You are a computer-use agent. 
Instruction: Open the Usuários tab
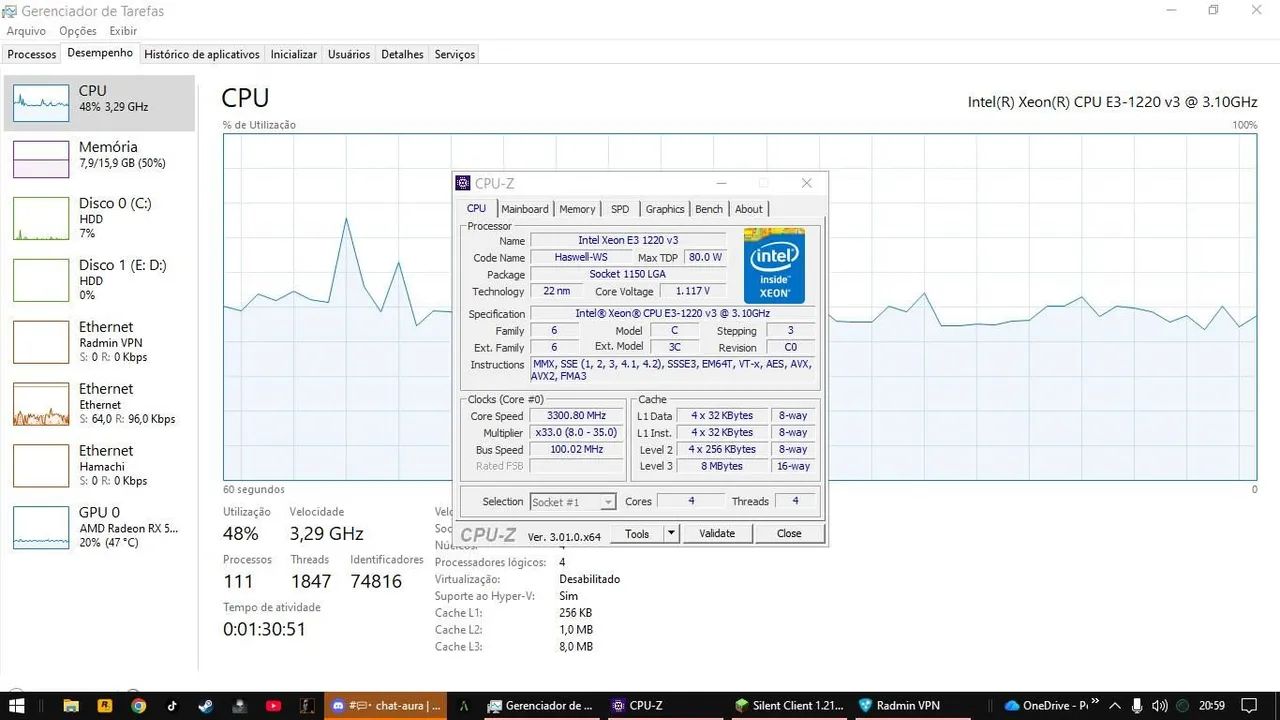click(349, 54)
